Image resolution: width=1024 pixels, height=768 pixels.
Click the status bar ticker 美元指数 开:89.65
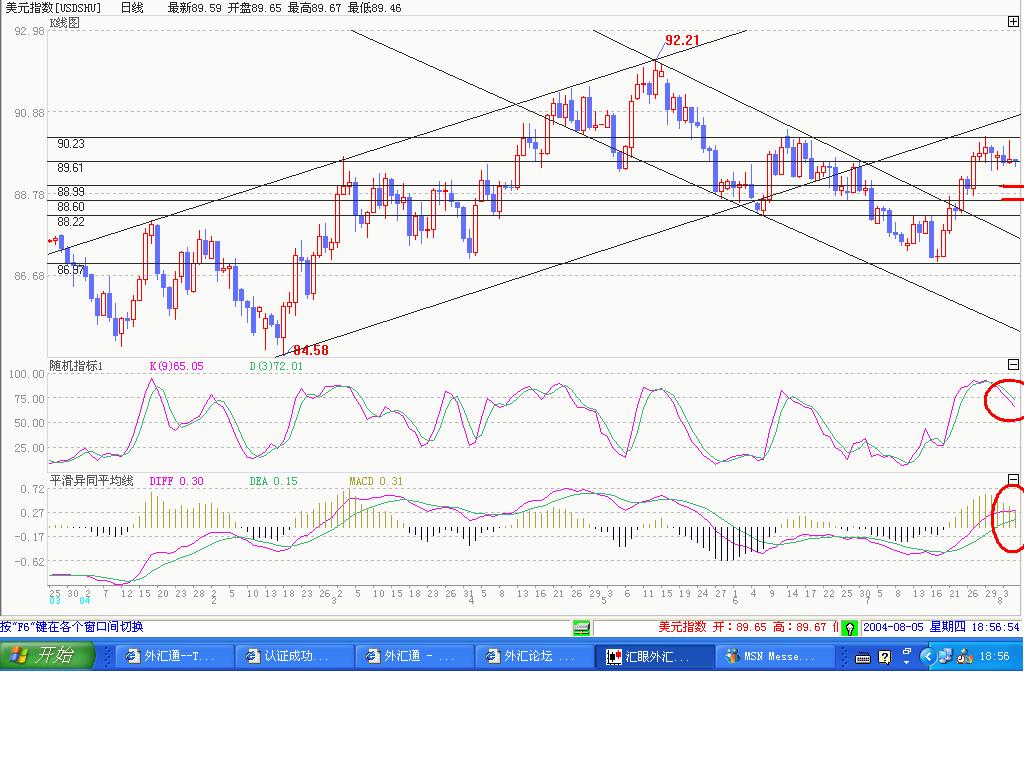click(712, 627)
